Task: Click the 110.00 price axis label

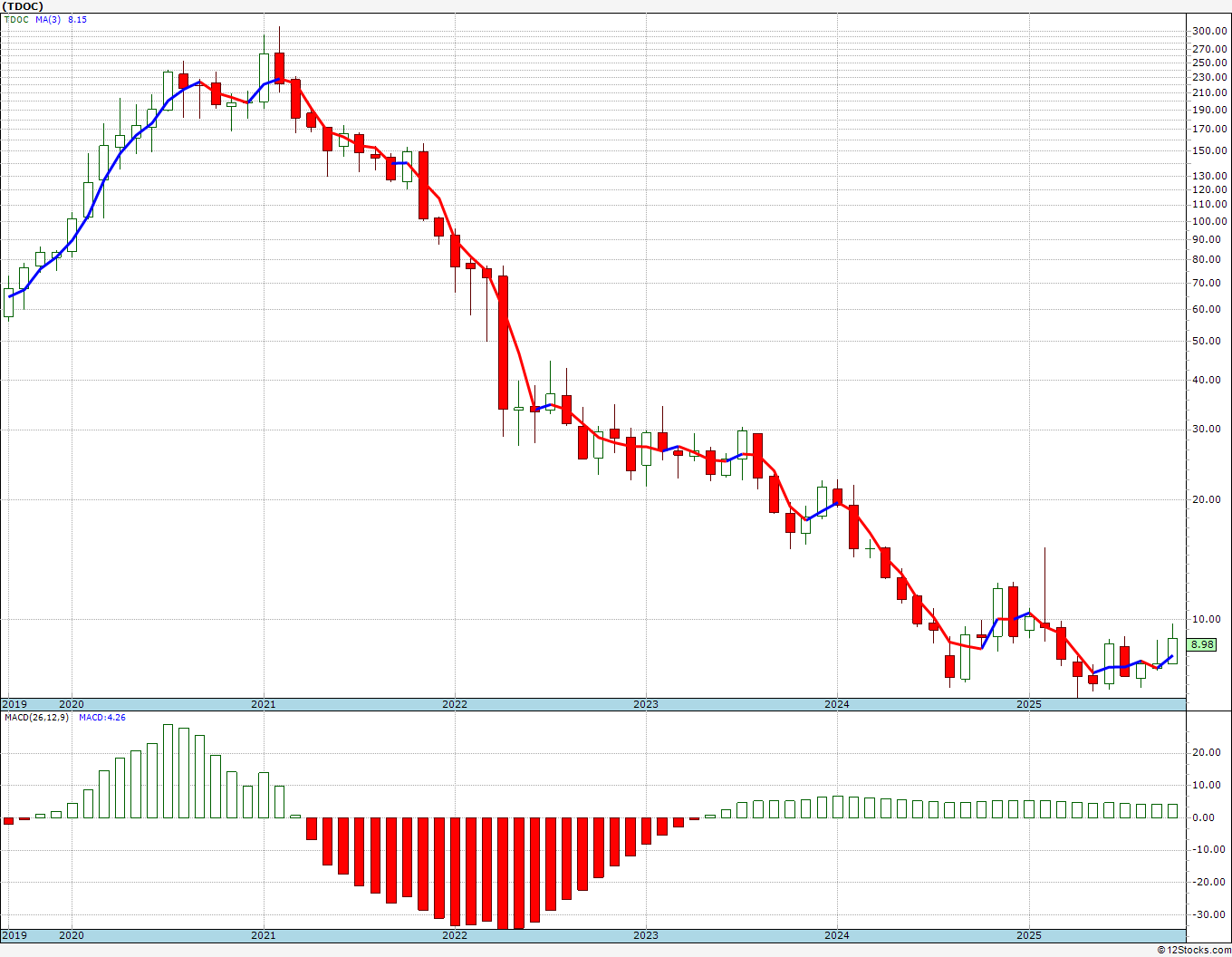Action: coord(1209,205)
